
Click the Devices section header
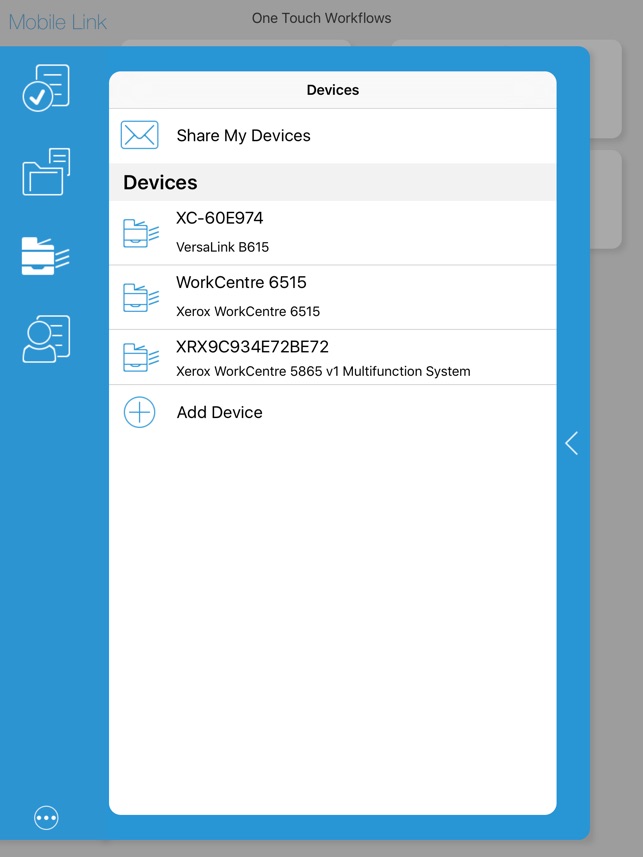click(x=332, y=182)
